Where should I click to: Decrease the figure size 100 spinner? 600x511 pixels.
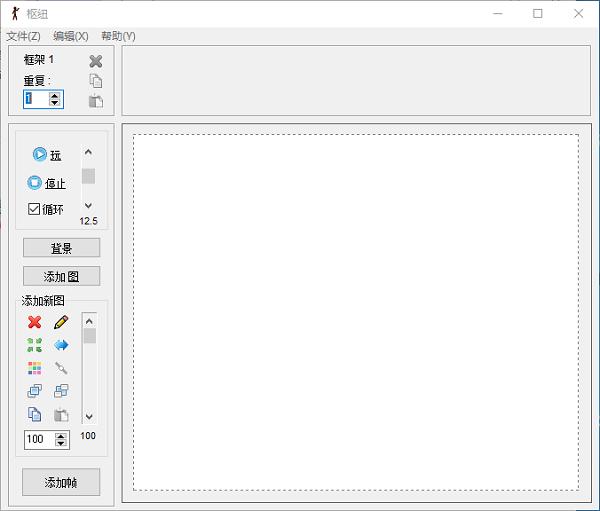click(x=61, y=443)
